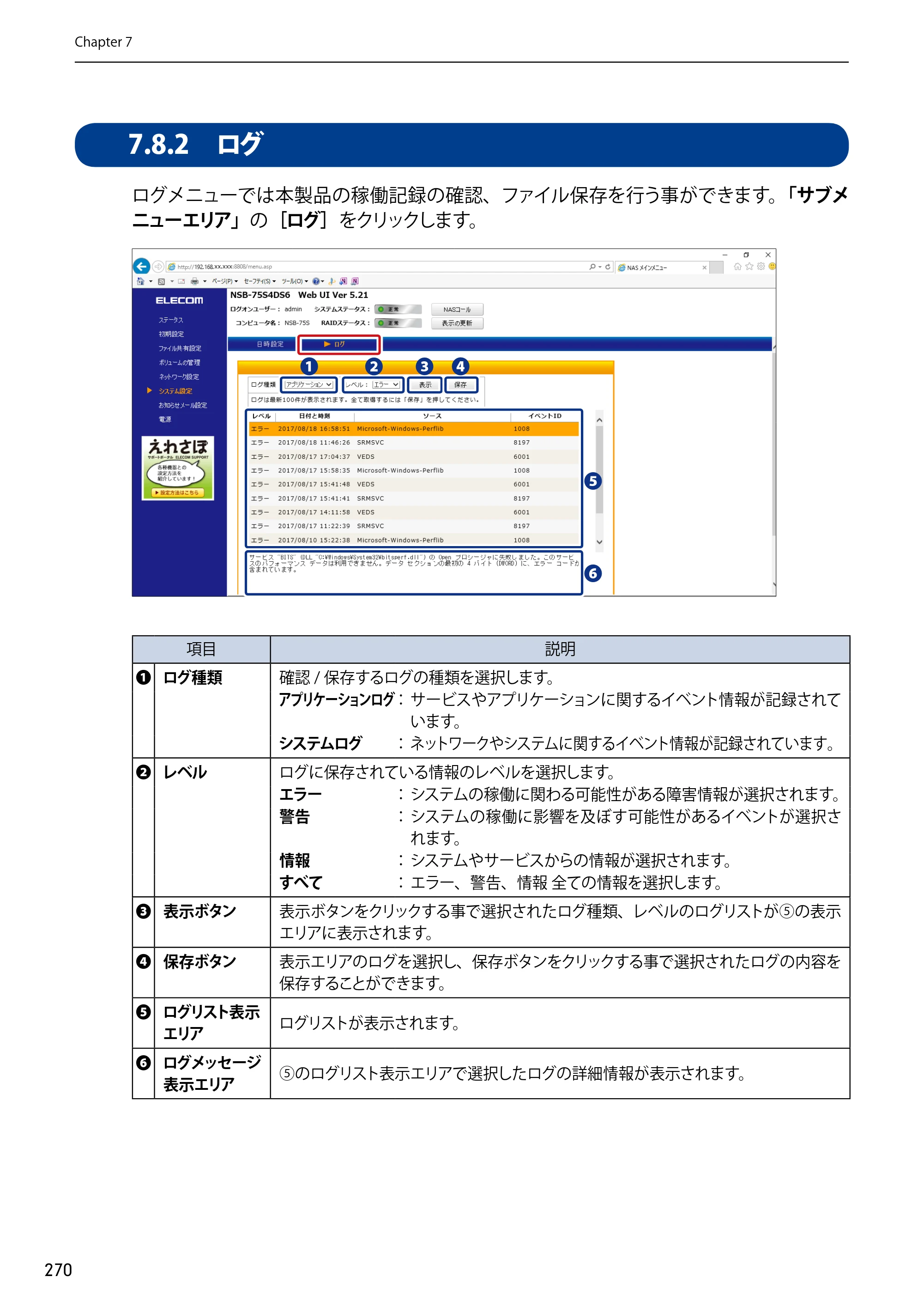Click the 保存 button to save logs
The height and width of the screenshot is (1307, 924).
pyautogui.click(x=460, y=385)
